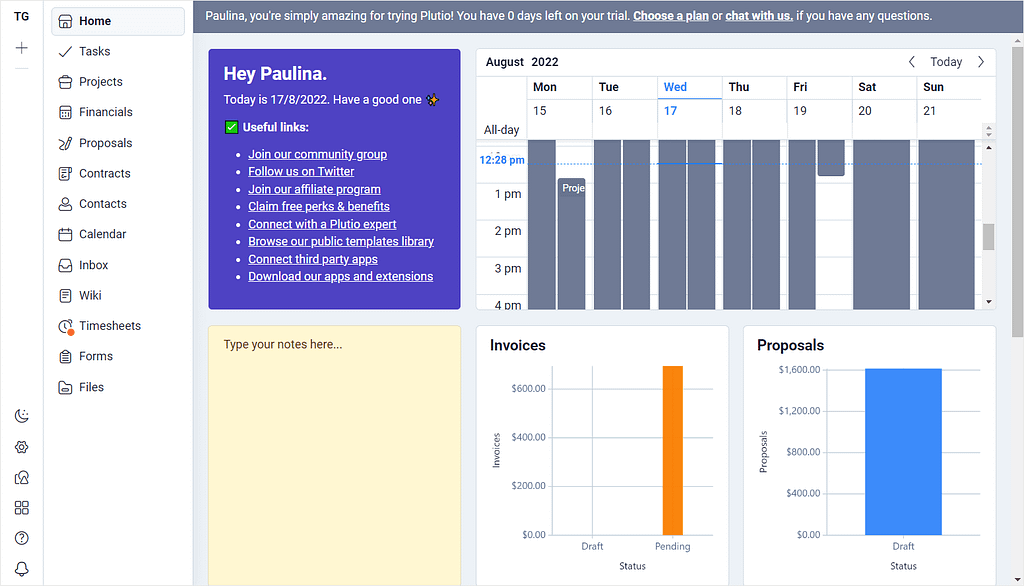Click the Proje event on Monday
Viewport: 1024px width, 586px height.
pyautogui.click(x=571, y=243)
